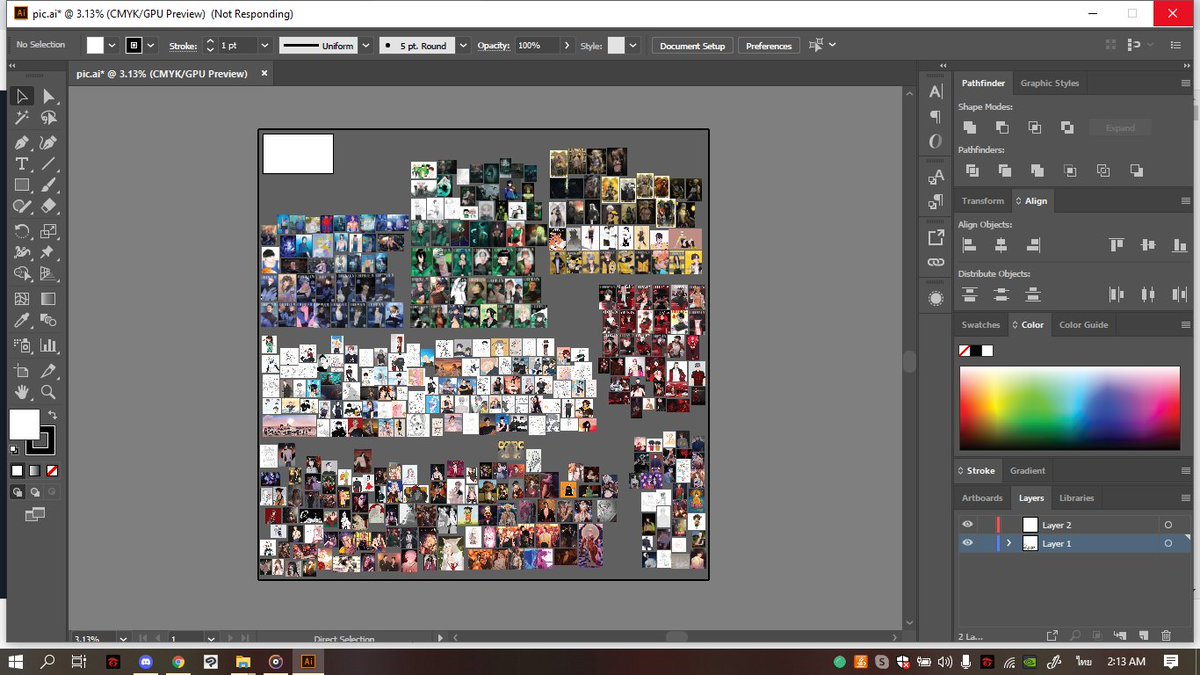Select the Direct Selection tool
Screen dimensions: 1200x675
pos(48,96)
